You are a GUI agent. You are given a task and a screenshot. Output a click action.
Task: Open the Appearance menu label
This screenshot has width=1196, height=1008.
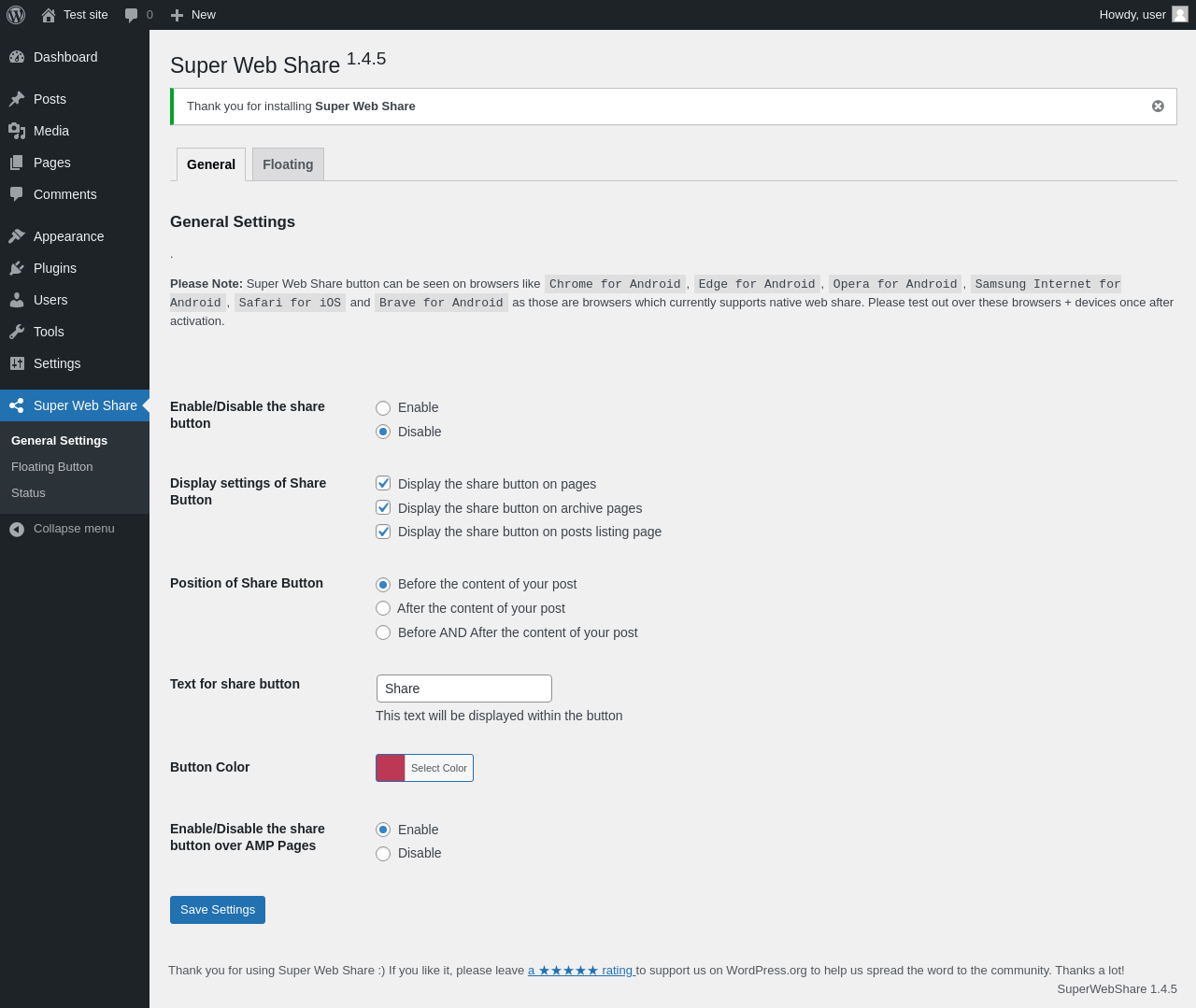[x=69, y=236]
